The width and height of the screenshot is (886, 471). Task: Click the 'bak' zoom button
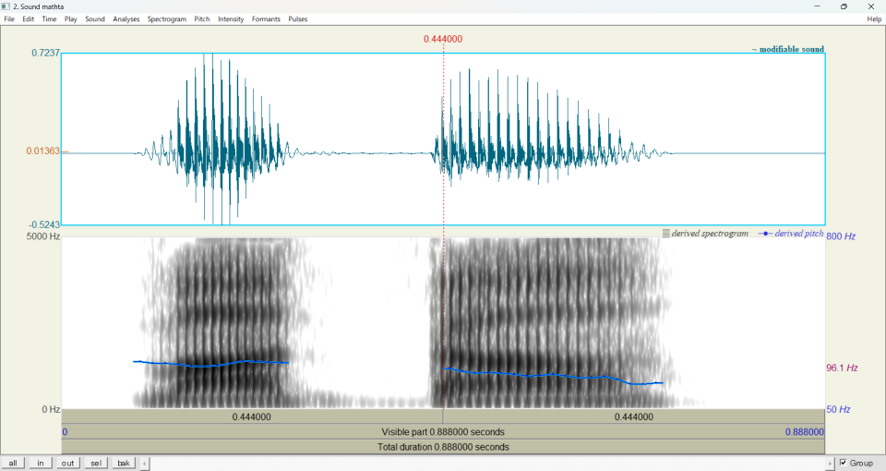123,463
